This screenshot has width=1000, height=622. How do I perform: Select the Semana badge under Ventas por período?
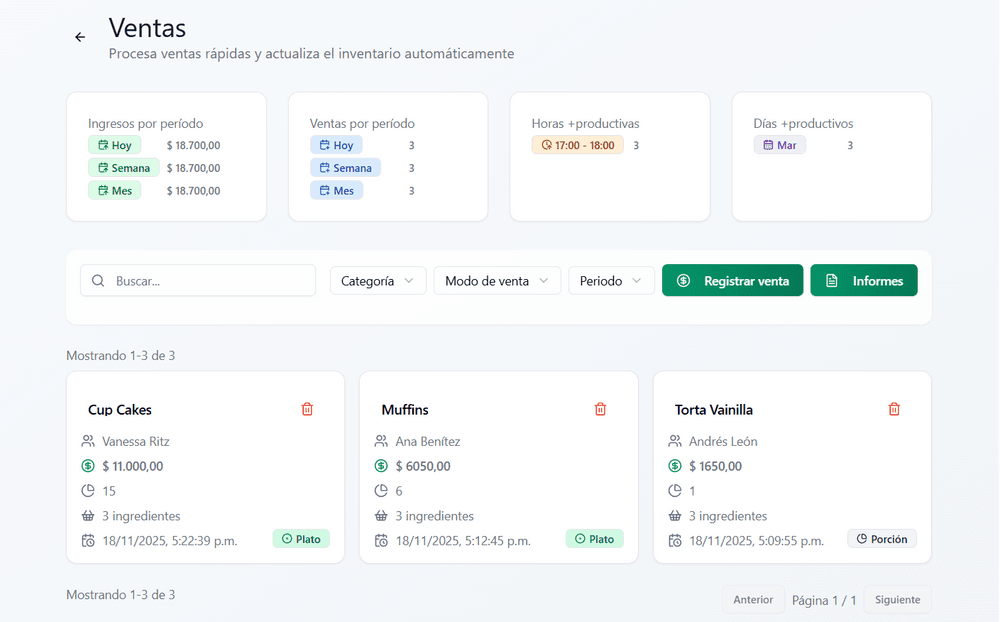click(x=345, y=168)
